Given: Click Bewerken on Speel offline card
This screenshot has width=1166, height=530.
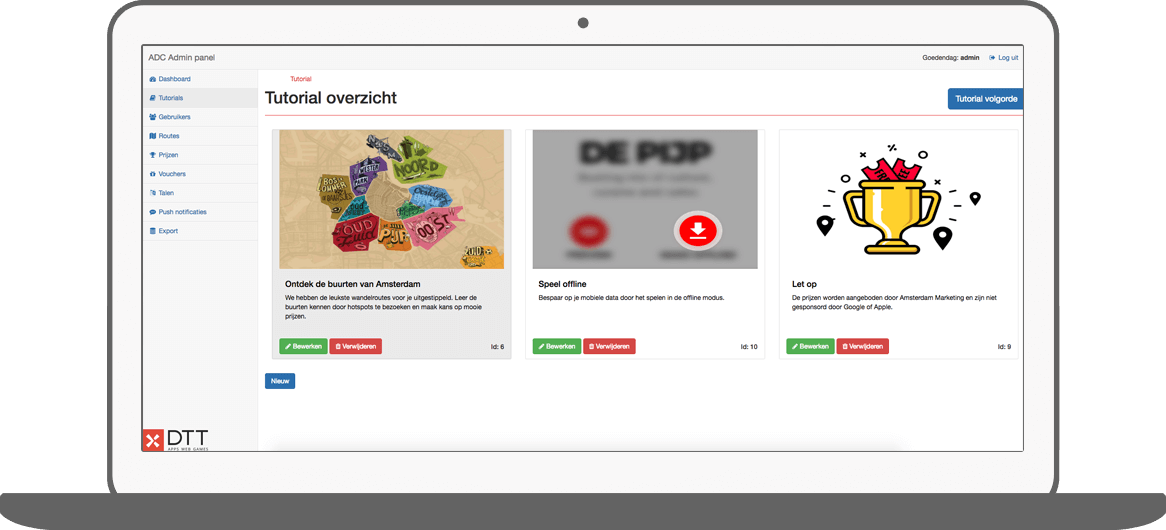Looking at the screenshot, I should pos(557,346).
